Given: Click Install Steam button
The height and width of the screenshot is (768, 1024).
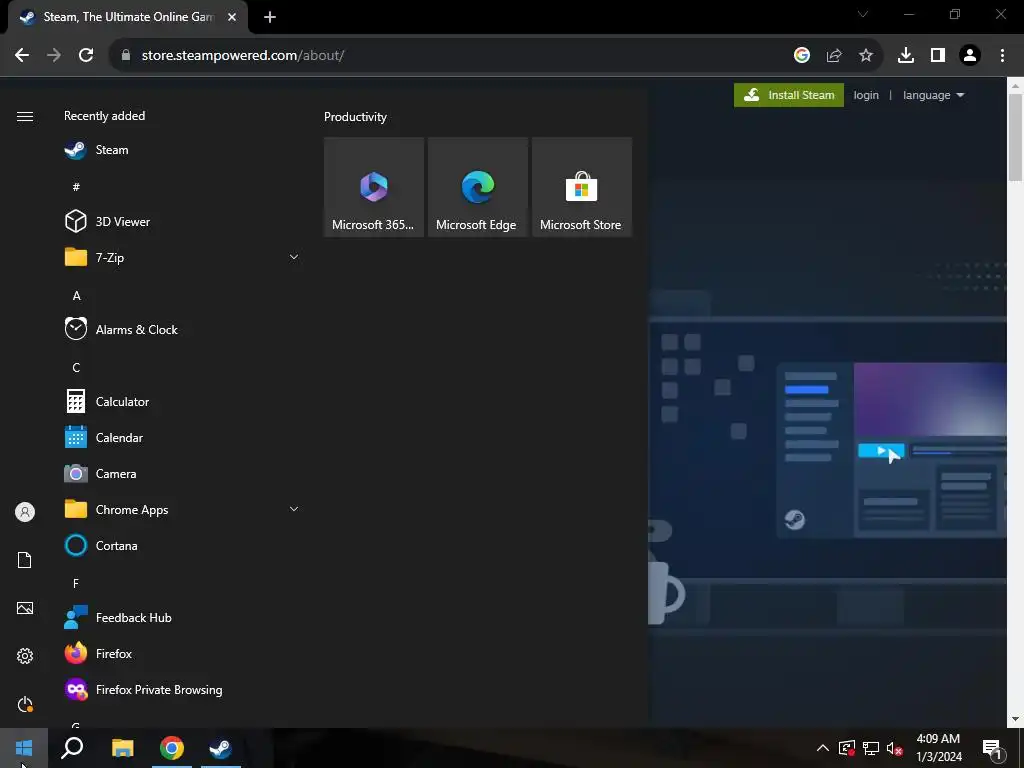Looking at the screenshot, I should point(789,95).
